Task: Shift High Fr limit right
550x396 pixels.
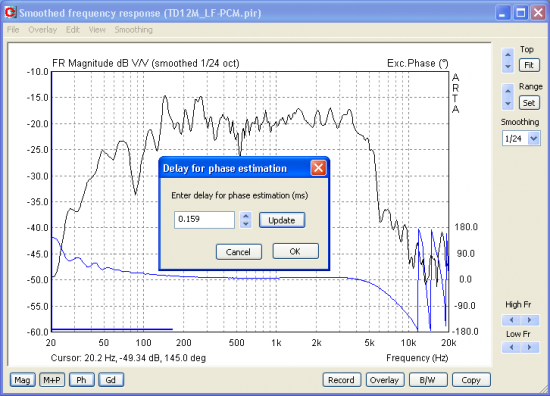Action: pyautogui.click(x=530, y=320)
